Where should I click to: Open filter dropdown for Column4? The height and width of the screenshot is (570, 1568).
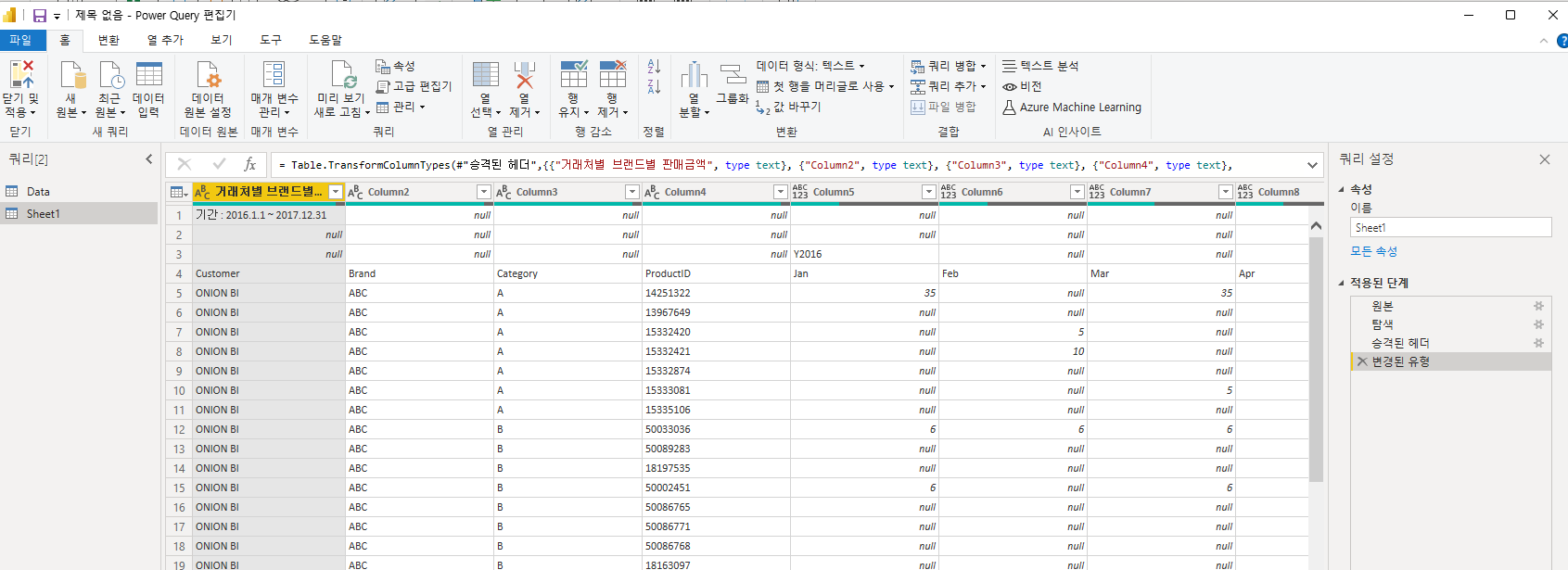click(780, 192)
